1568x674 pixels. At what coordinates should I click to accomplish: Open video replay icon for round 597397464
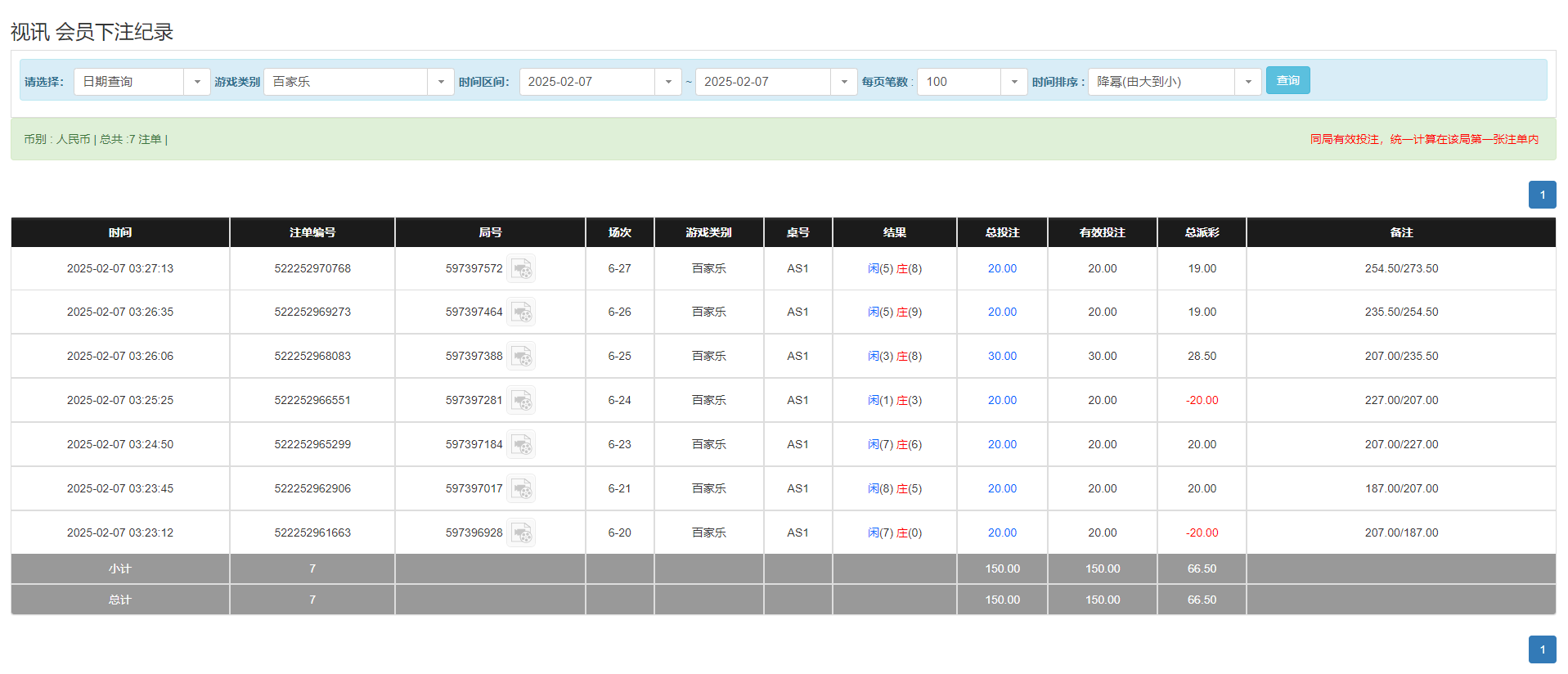tap(521, 312)
